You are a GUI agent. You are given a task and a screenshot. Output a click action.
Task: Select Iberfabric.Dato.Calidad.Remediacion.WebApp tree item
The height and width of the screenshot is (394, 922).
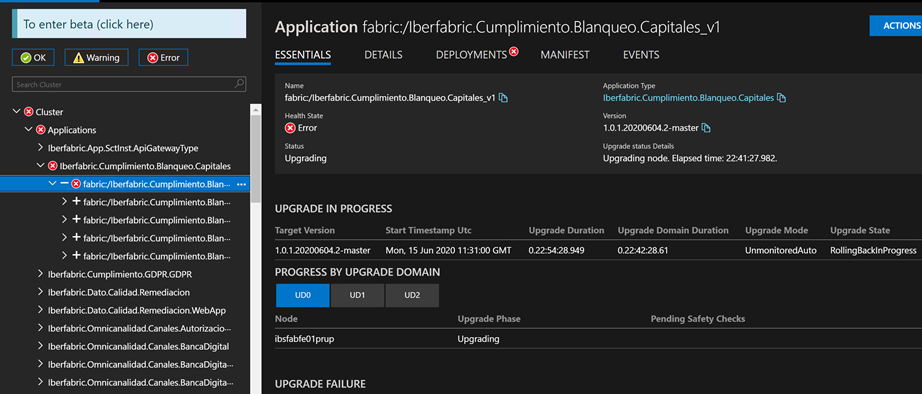pyautogui.click(x=136, y=310)
